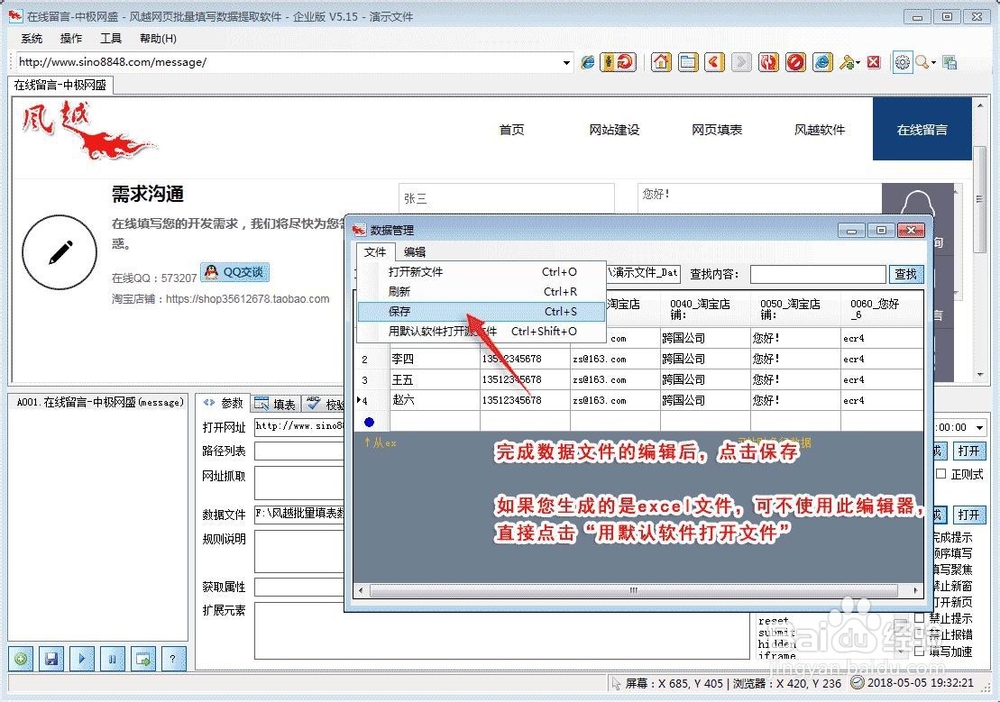The width and height of the screenshot is (1000, 702).
Task: Open the folder/favorites toolbar icon
Action: [x=688, y=62]
